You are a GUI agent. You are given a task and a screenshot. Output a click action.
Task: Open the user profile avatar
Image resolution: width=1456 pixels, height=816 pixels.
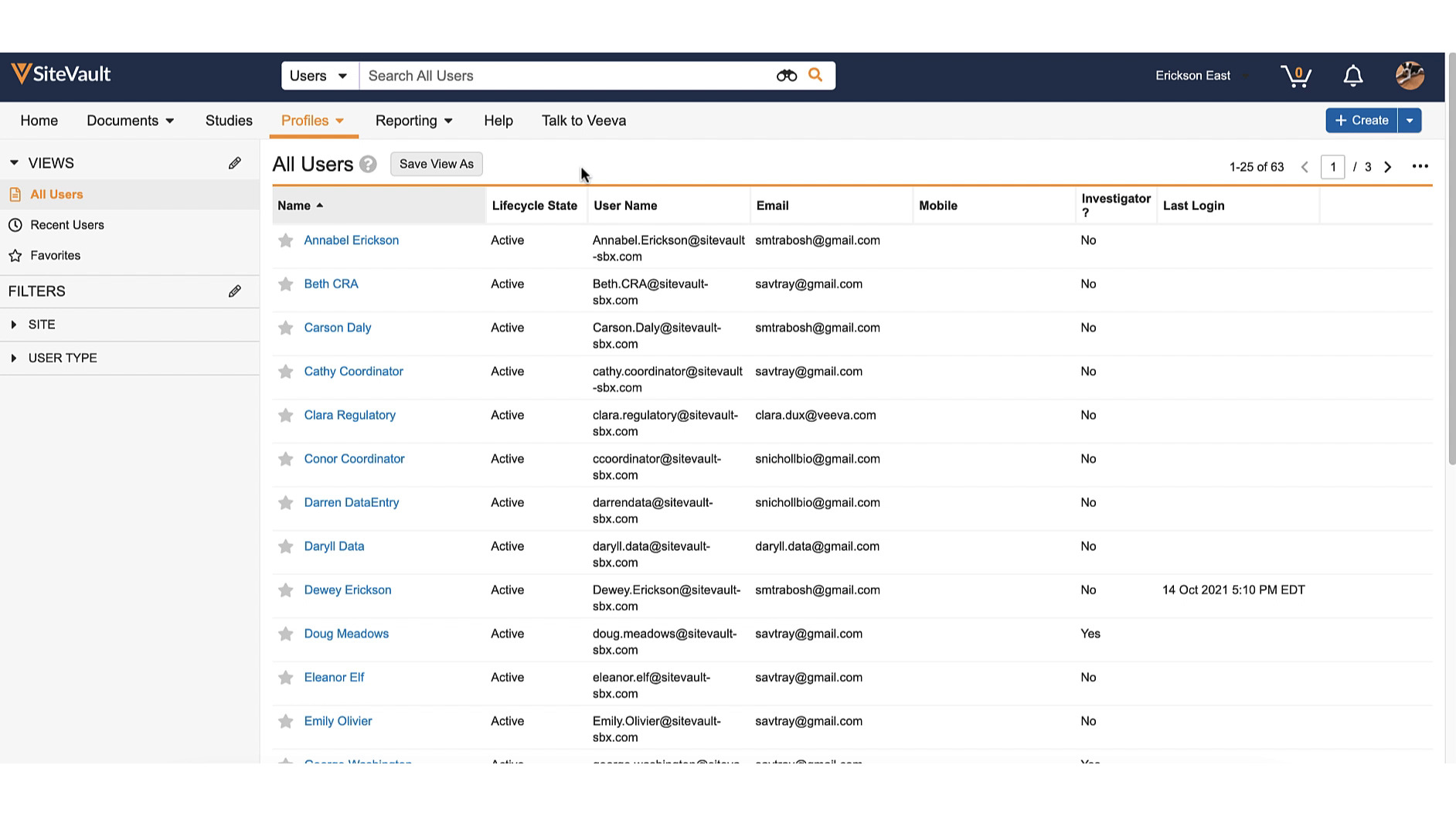point(1410,76)
